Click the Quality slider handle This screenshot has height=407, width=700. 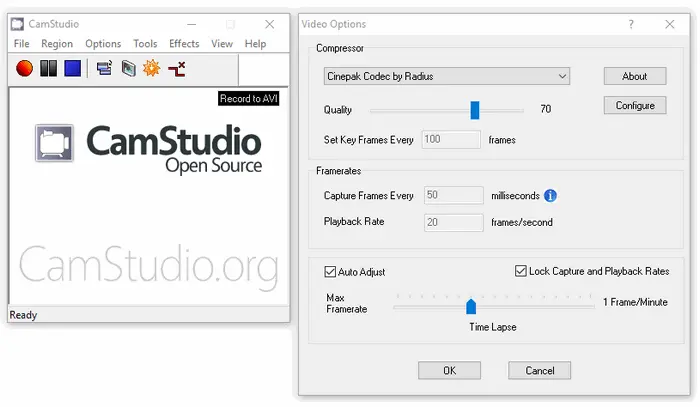475,109
